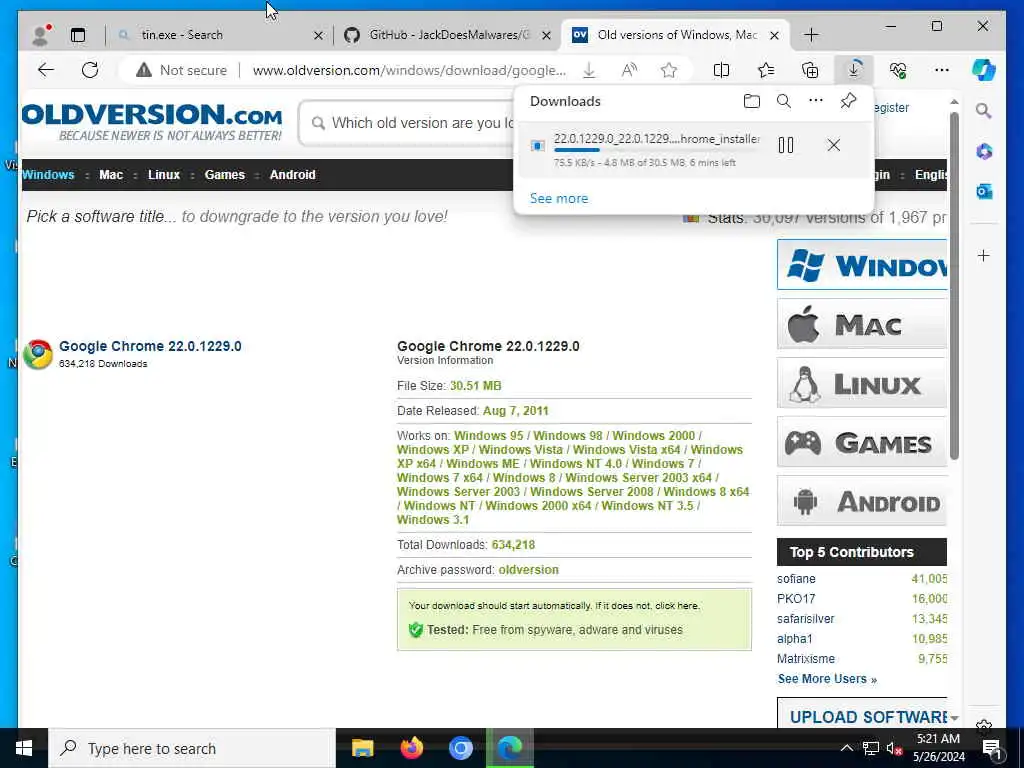Open the Read aloud icon
The image size is (1024, 768).
tap(630, 70)
